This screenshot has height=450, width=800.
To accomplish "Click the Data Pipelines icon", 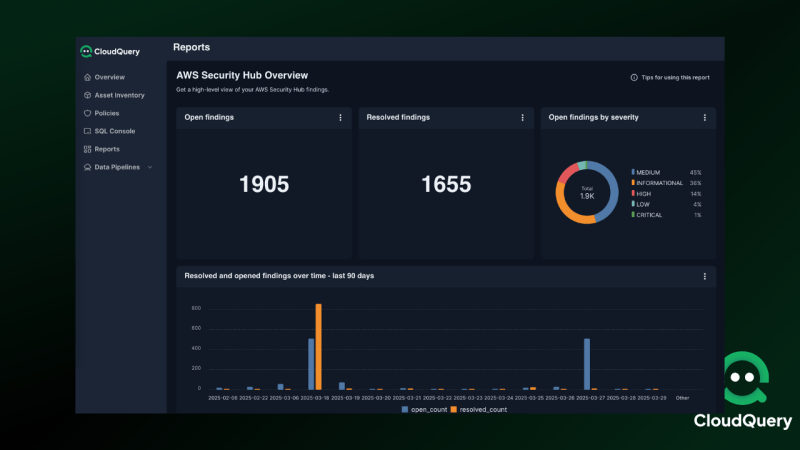I will pyautogui.click(x=87, y=167).
